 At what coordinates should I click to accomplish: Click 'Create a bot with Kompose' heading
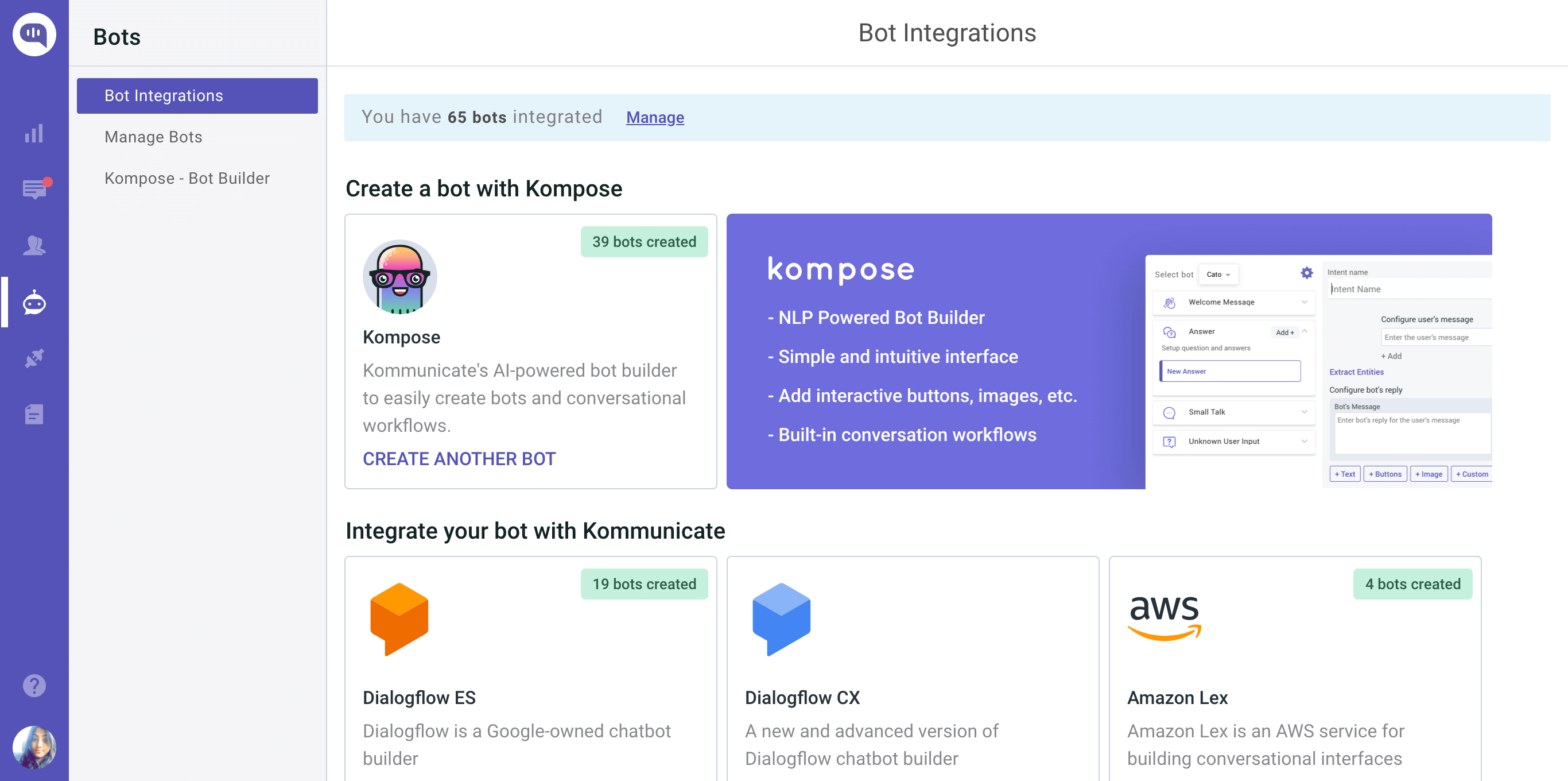point(484,189)
